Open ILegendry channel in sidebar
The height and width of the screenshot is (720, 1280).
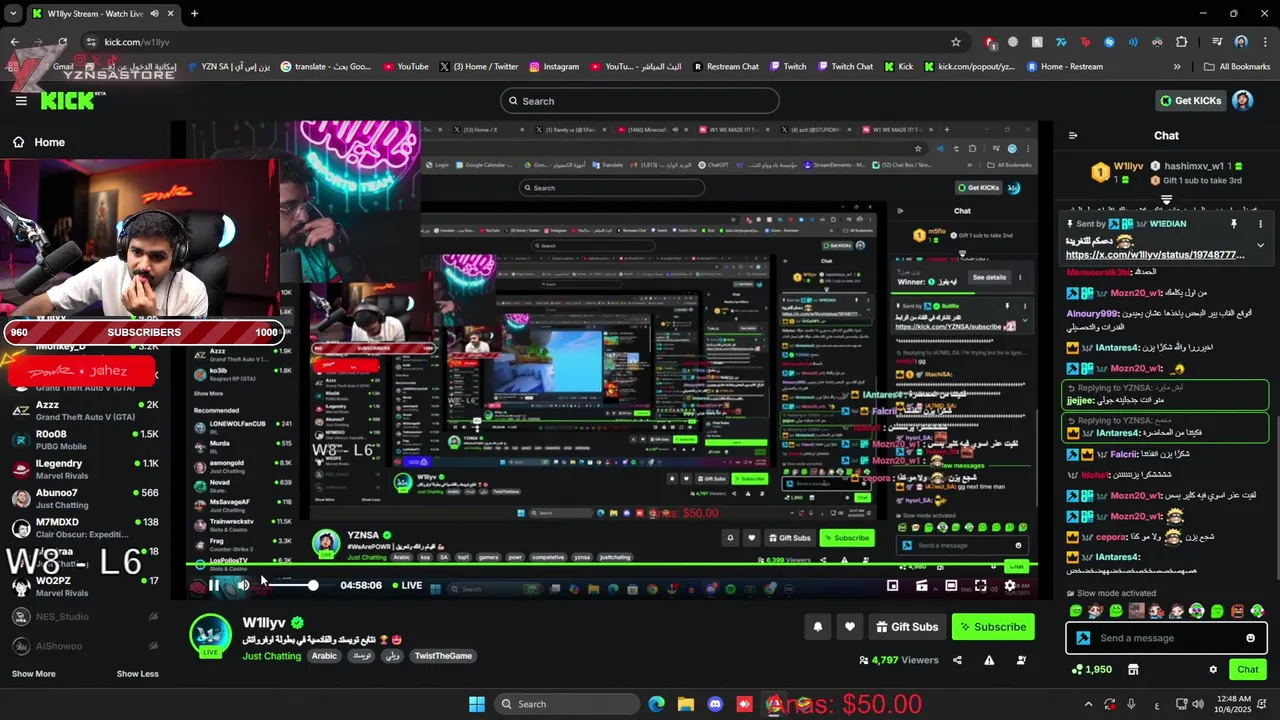[x=85, y=469]
